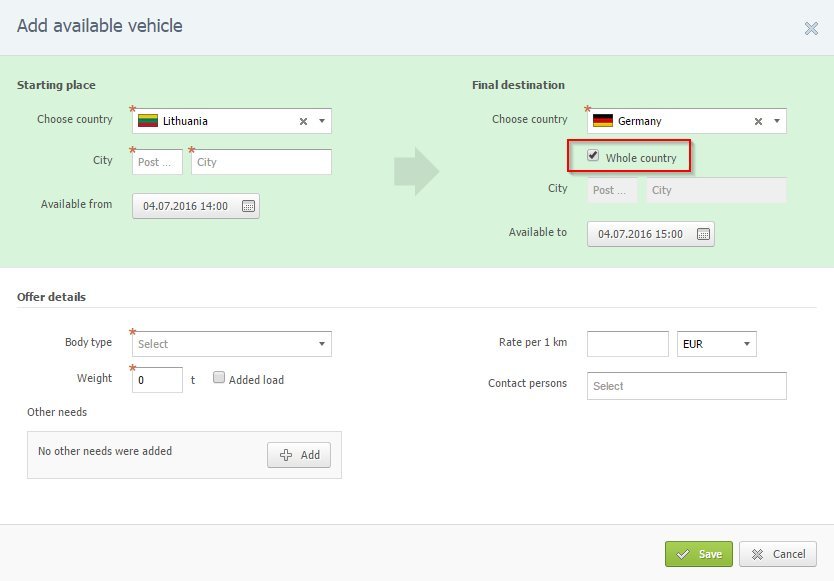The image size is (834, 581).
Task: Focus the starting place City text field
Action: [261, 162]
